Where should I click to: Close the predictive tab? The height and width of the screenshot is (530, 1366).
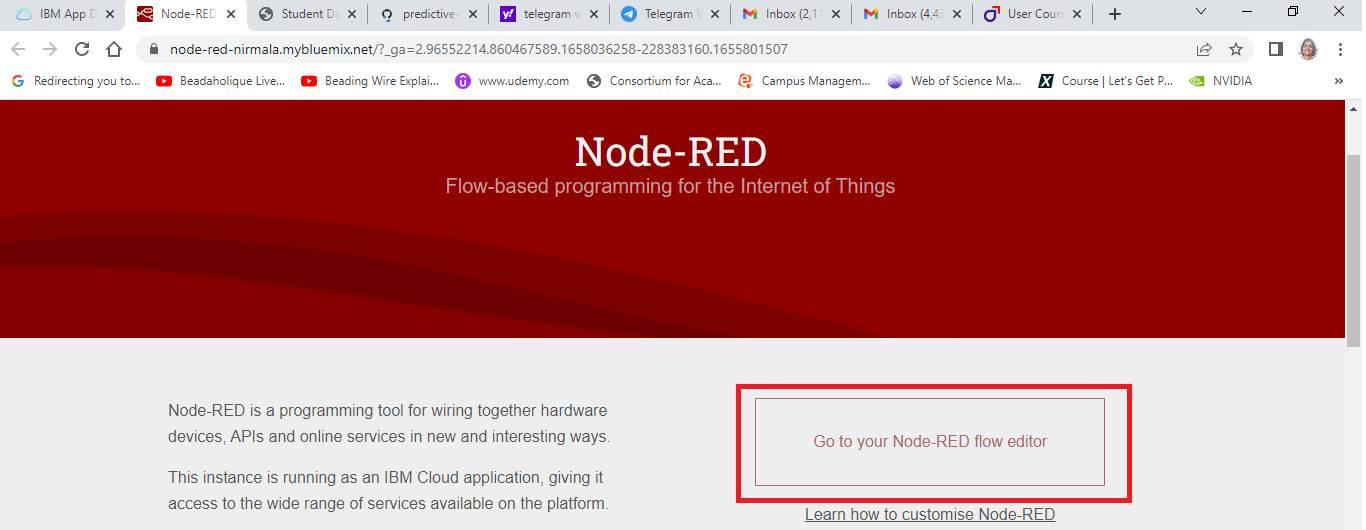(x=473, y=14)
